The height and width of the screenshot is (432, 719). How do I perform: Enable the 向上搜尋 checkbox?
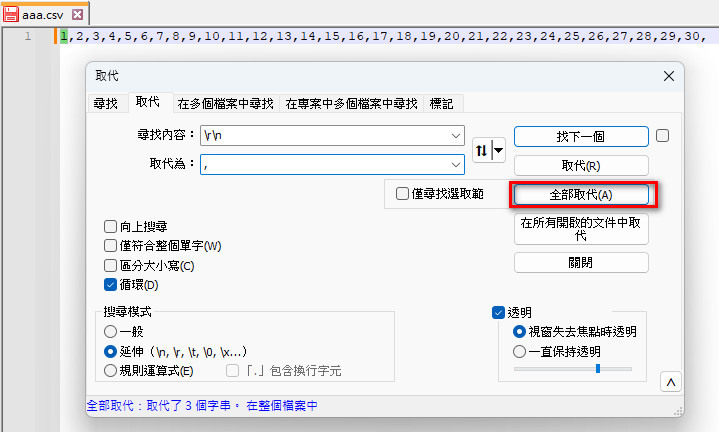(x=110, y=227)
